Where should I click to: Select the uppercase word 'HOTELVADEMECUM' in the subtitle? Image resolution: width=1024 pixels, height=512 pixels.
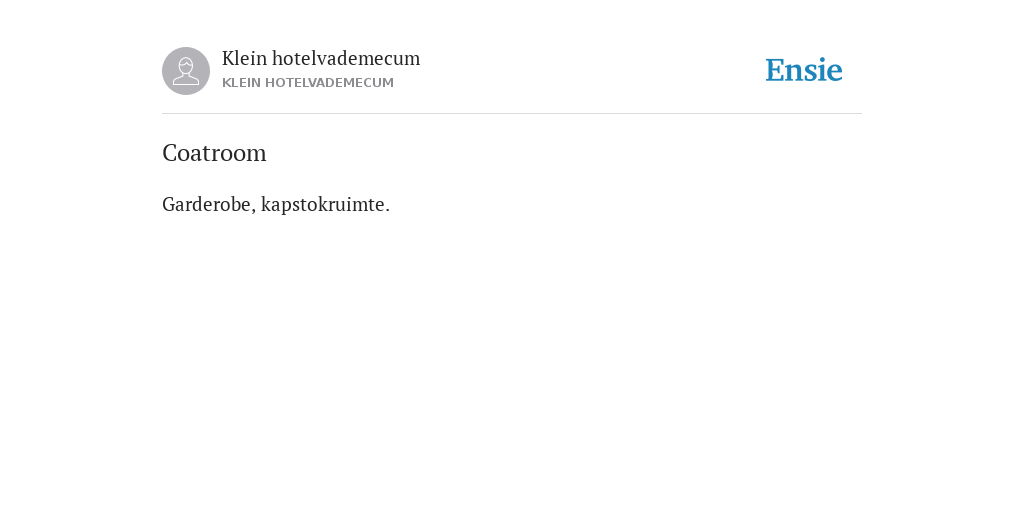pos(329,83)
